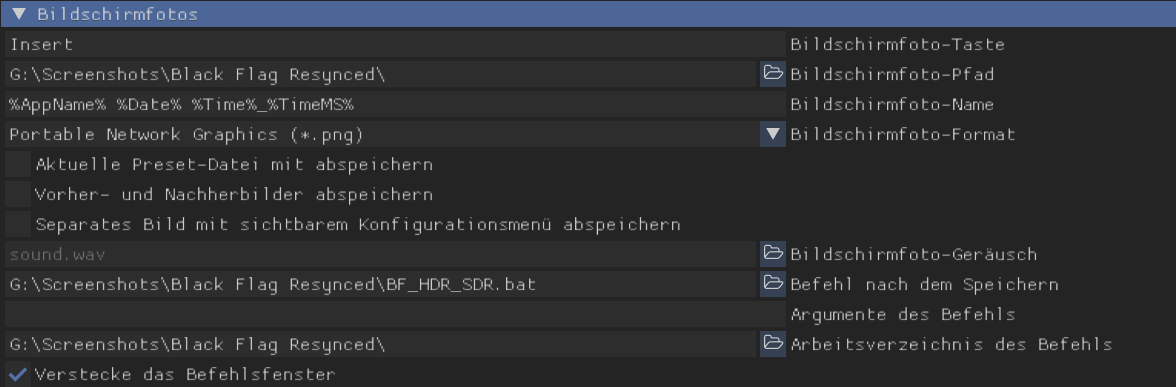Click the Insert screenshot key field
This screenshot has height=387, width=1176.
(395, 44)
